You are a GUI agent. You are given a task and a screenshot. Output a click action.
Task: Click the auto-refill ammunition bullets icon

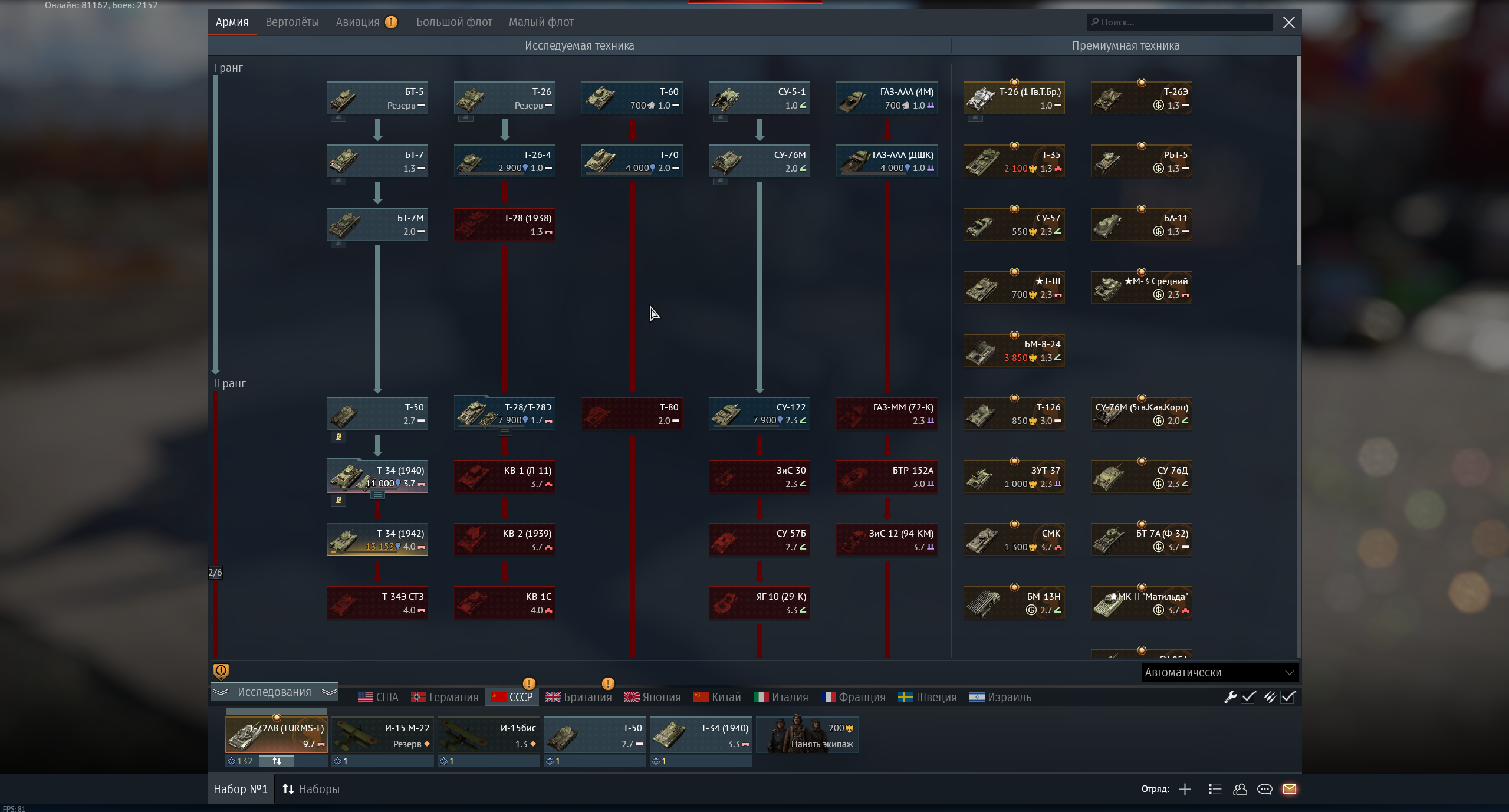point(1270,697)
